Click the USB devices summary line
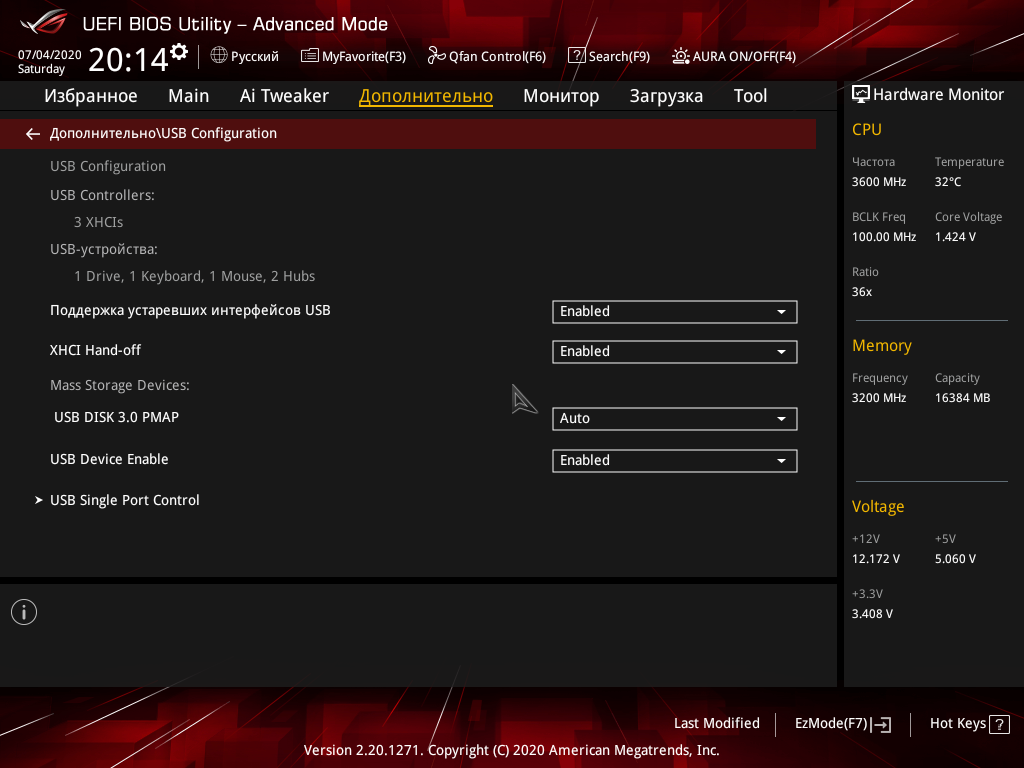The height and width of the screenshot is (768, 1024). (195, 276)
